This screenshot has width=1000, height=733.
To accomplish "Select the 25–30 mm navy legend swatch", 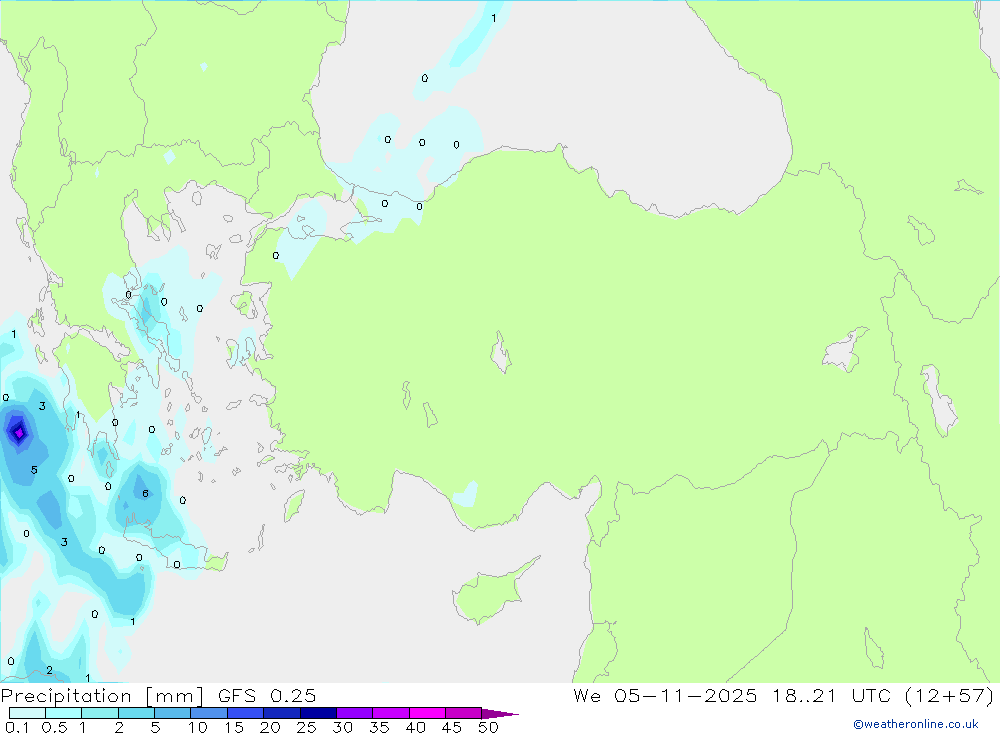I will (318, 713).
